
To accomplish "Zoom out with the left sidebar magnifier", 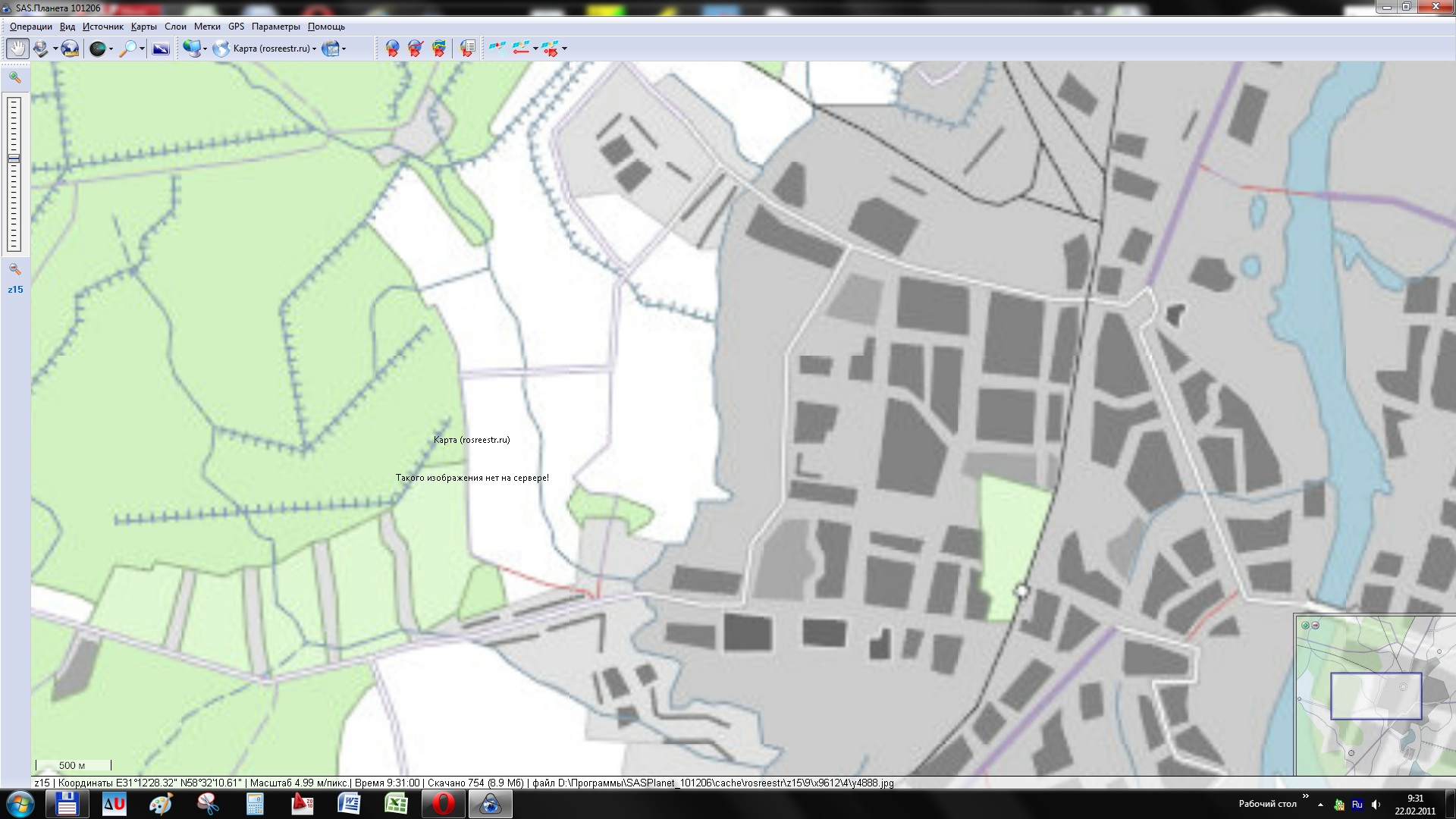I will pos(14,269).
